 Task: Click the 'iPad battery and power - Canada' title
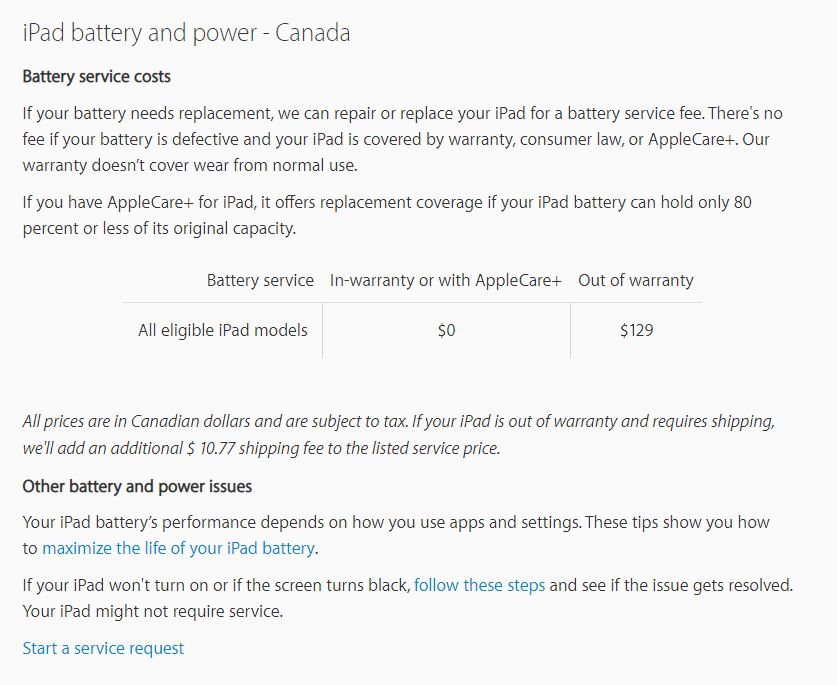[x=186, y=33]
